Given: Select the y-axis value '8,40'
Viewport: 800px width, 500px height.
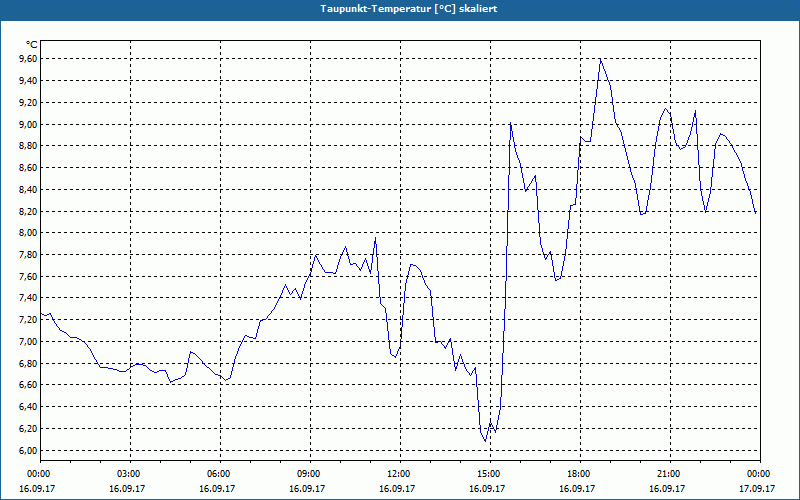Looking at the screenshot, I should [28, 190].
